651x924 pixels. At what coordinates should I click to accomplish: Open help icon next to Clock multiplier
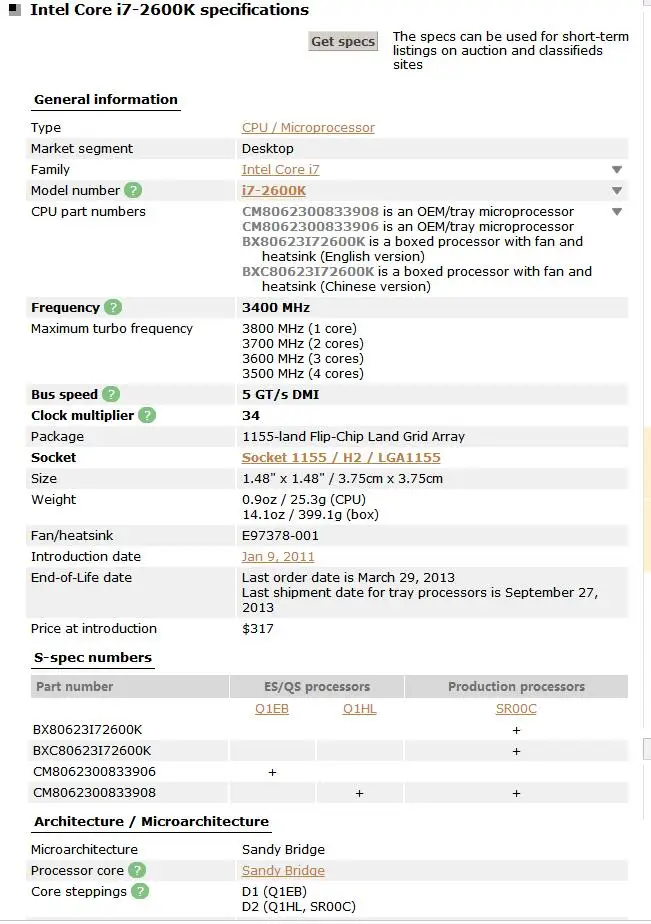pos(147,415)
